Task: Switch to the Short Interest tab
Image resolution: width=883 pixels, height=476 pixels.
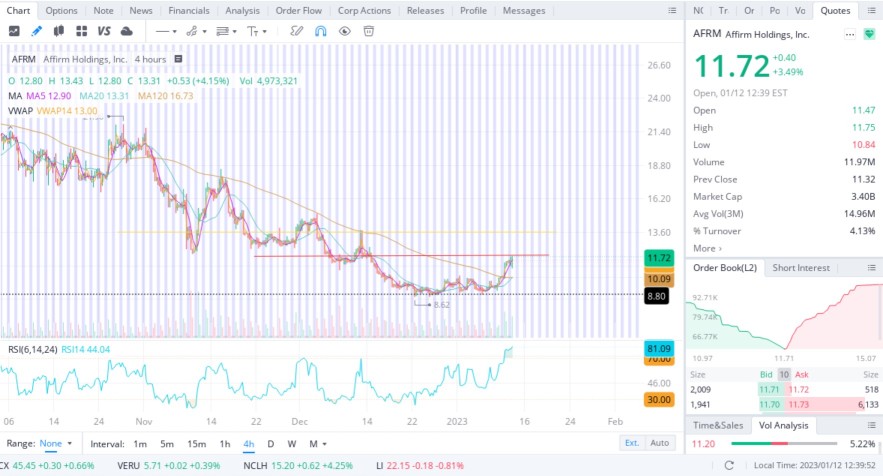Action: tap(801, 268)
